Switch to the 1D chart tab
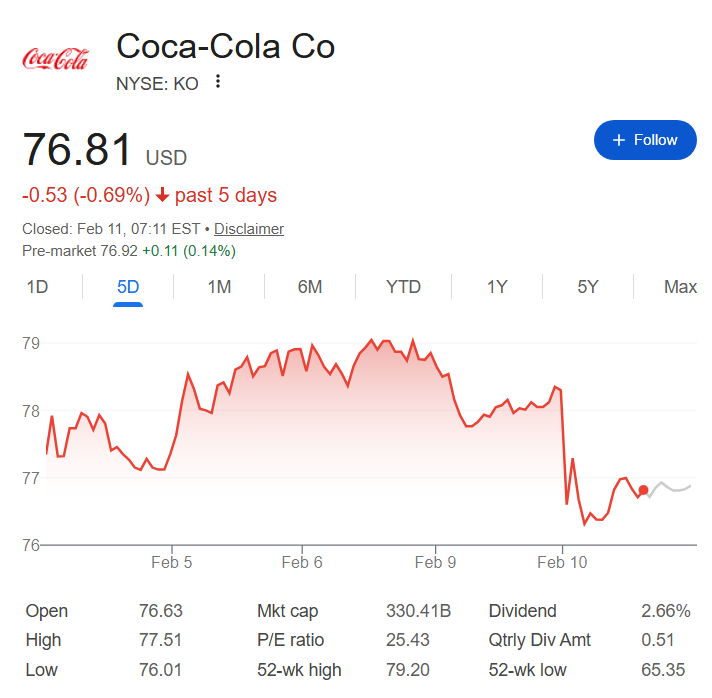This screenshot has width=712, height=698. (37, 287)
